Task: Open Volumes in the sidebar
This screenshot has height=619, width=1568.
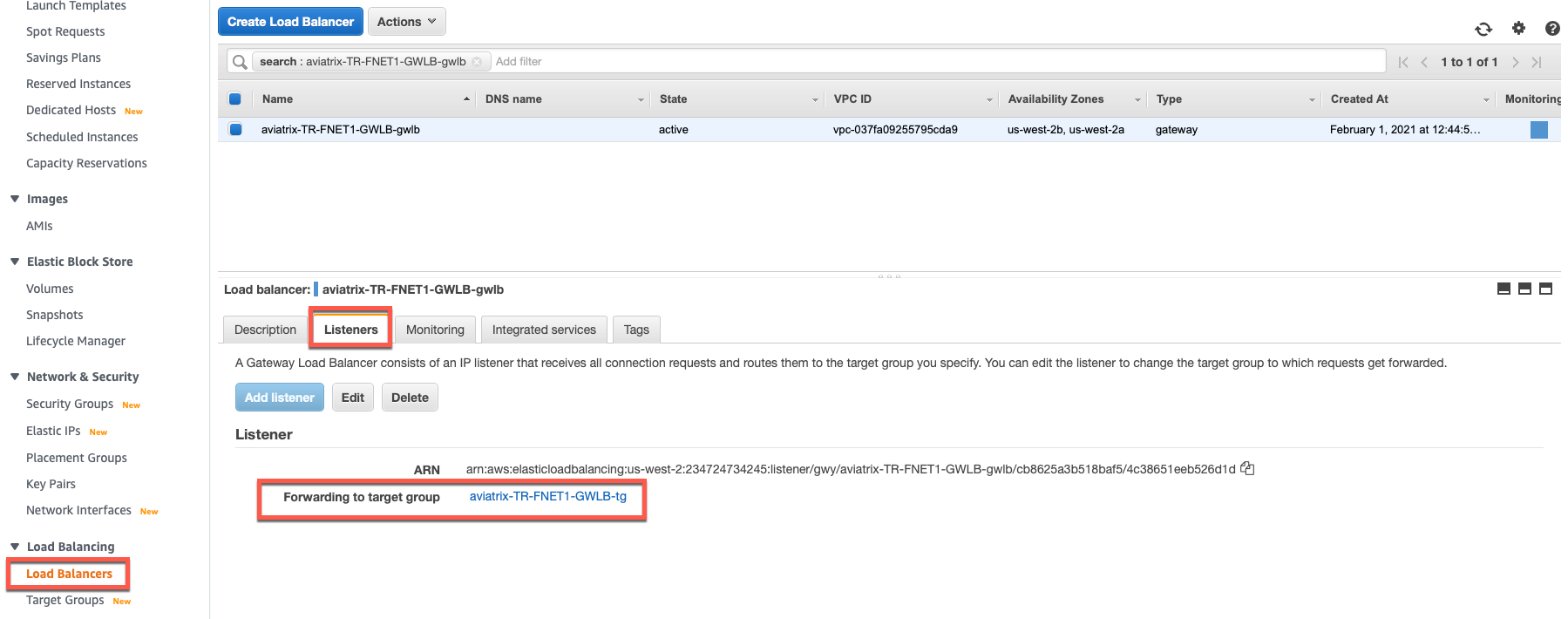Action: pos(50,289)
